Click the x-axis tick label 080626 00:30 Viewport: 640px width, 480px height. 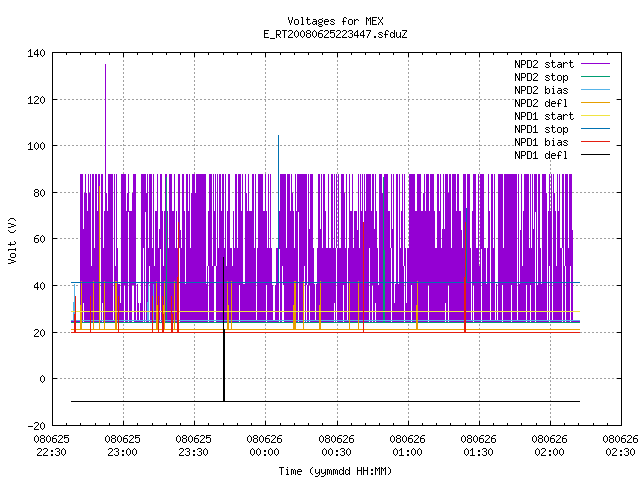(x=336, y=446)
